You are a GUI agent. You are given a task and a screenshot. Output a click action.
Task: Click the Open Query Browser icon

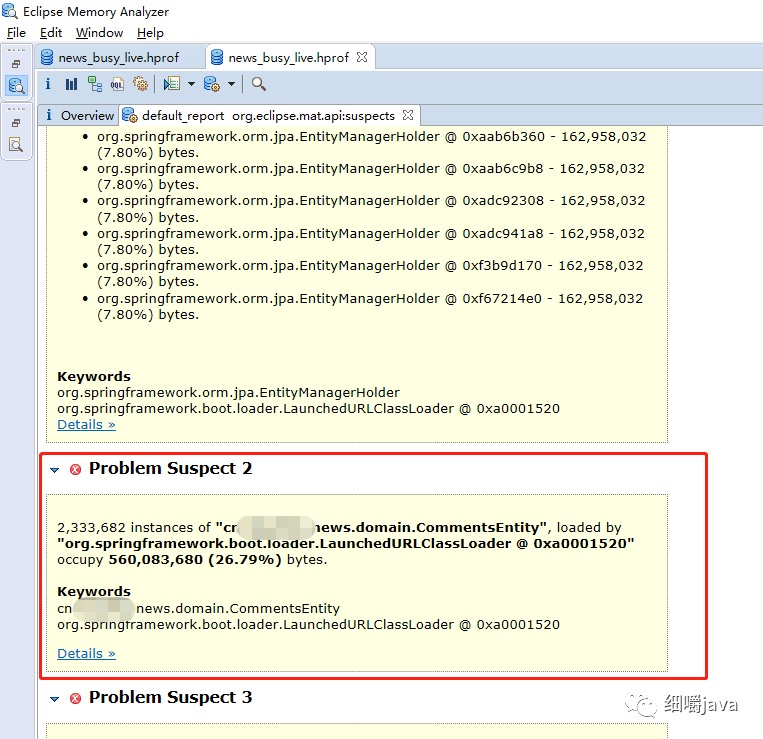(212, 84)
